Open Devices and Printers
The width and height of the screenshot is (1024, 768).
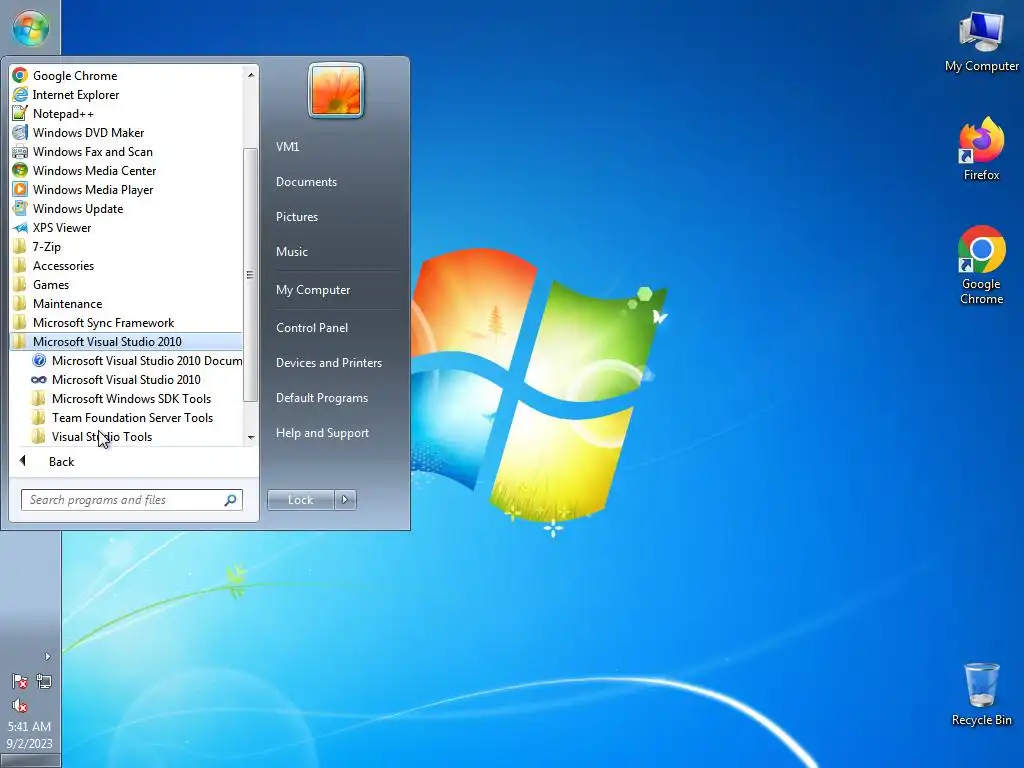pyautogui.click(x=328, y=362)
